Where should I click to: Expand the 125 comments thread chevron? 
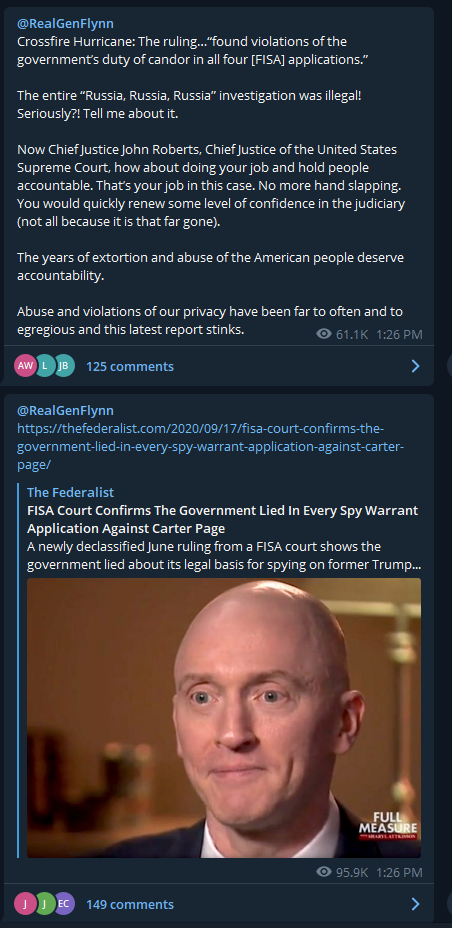click(x=415, y=366)
